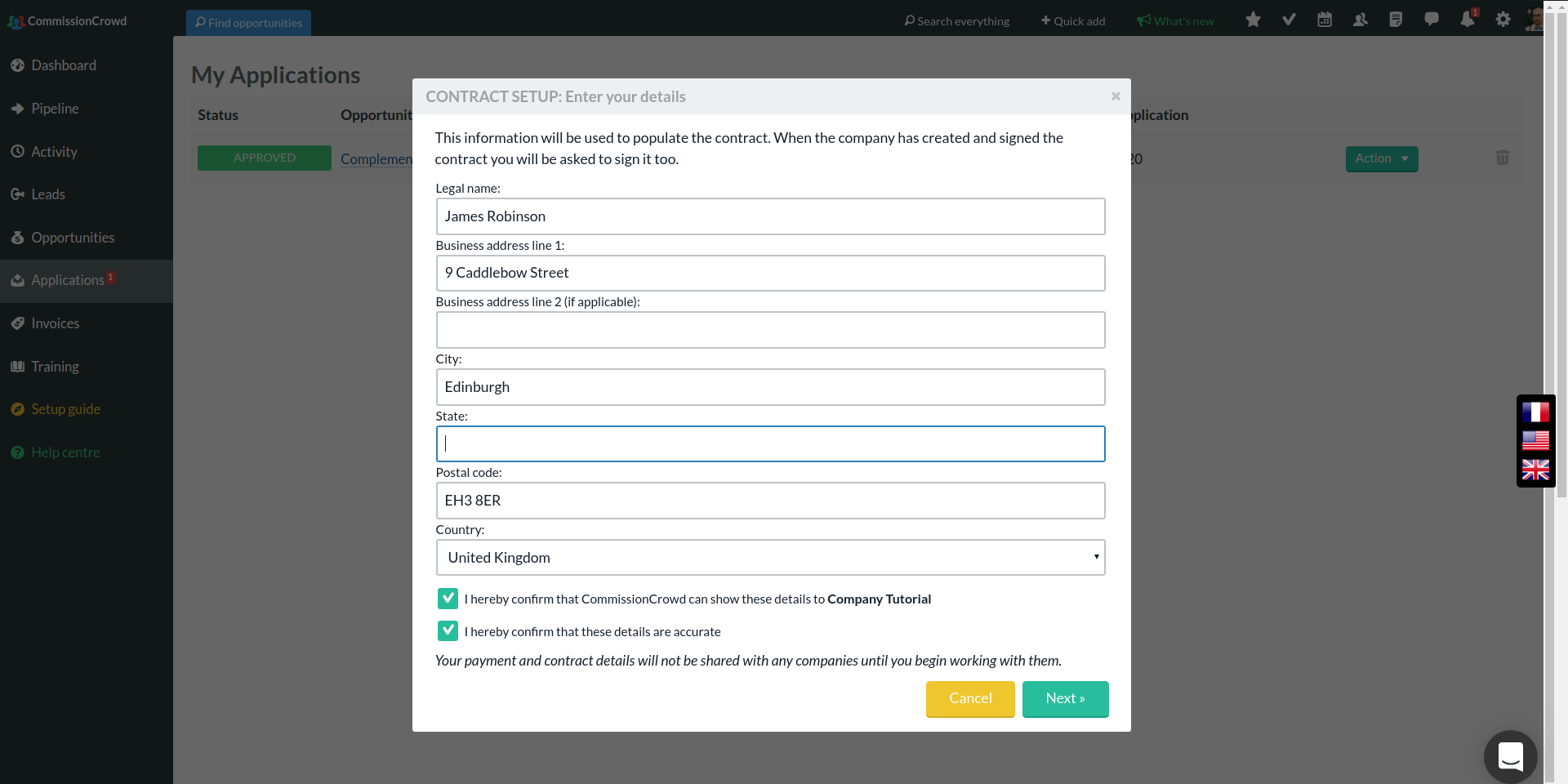Open Invoices in the sidebar
The height and width of the screenshot is (784, 1568).
coord(55,323)
